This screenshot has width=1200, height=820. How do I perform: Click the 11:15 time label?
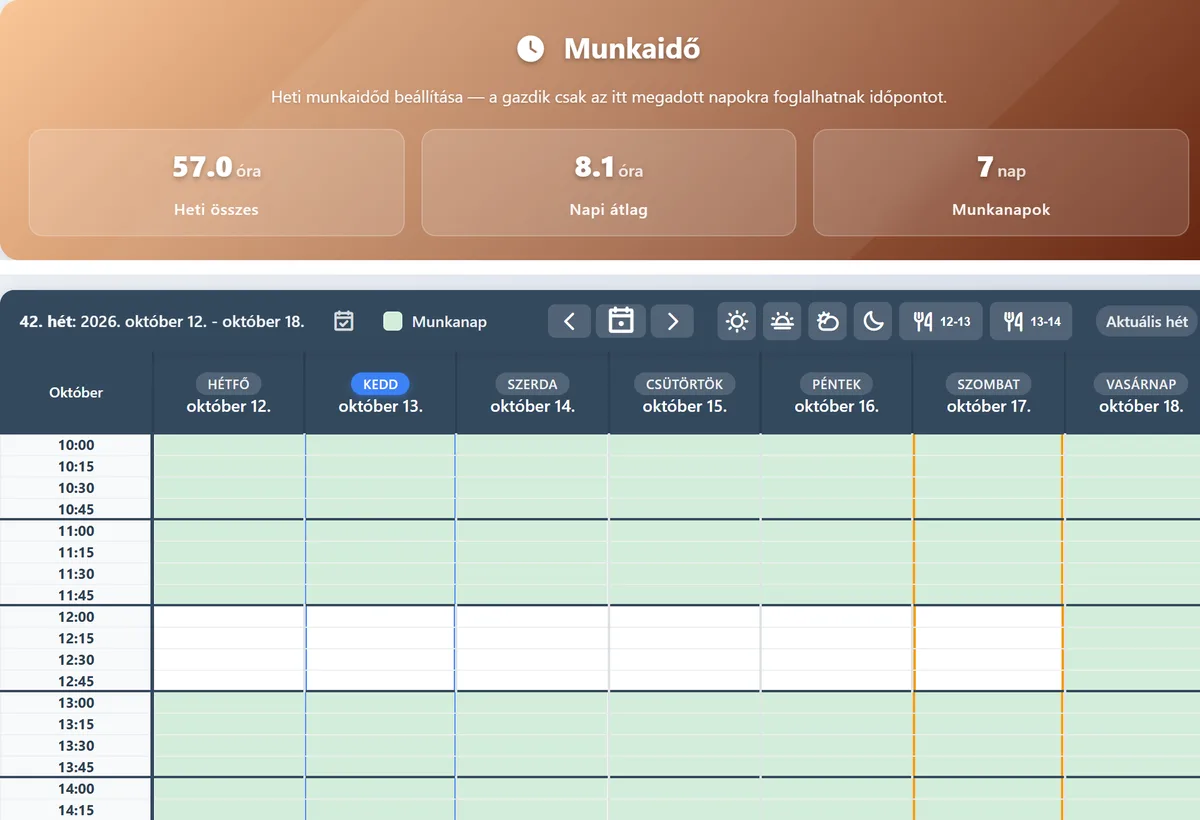point(76,553)
